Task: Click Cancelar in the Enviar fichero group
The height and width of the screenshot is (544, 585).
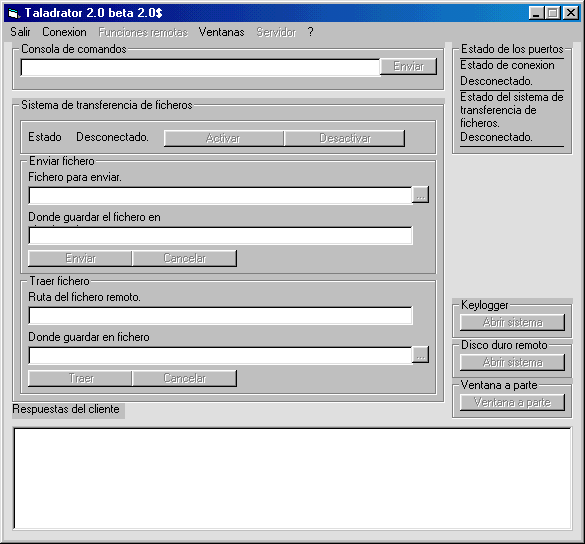Action: [x=184, y=258]
